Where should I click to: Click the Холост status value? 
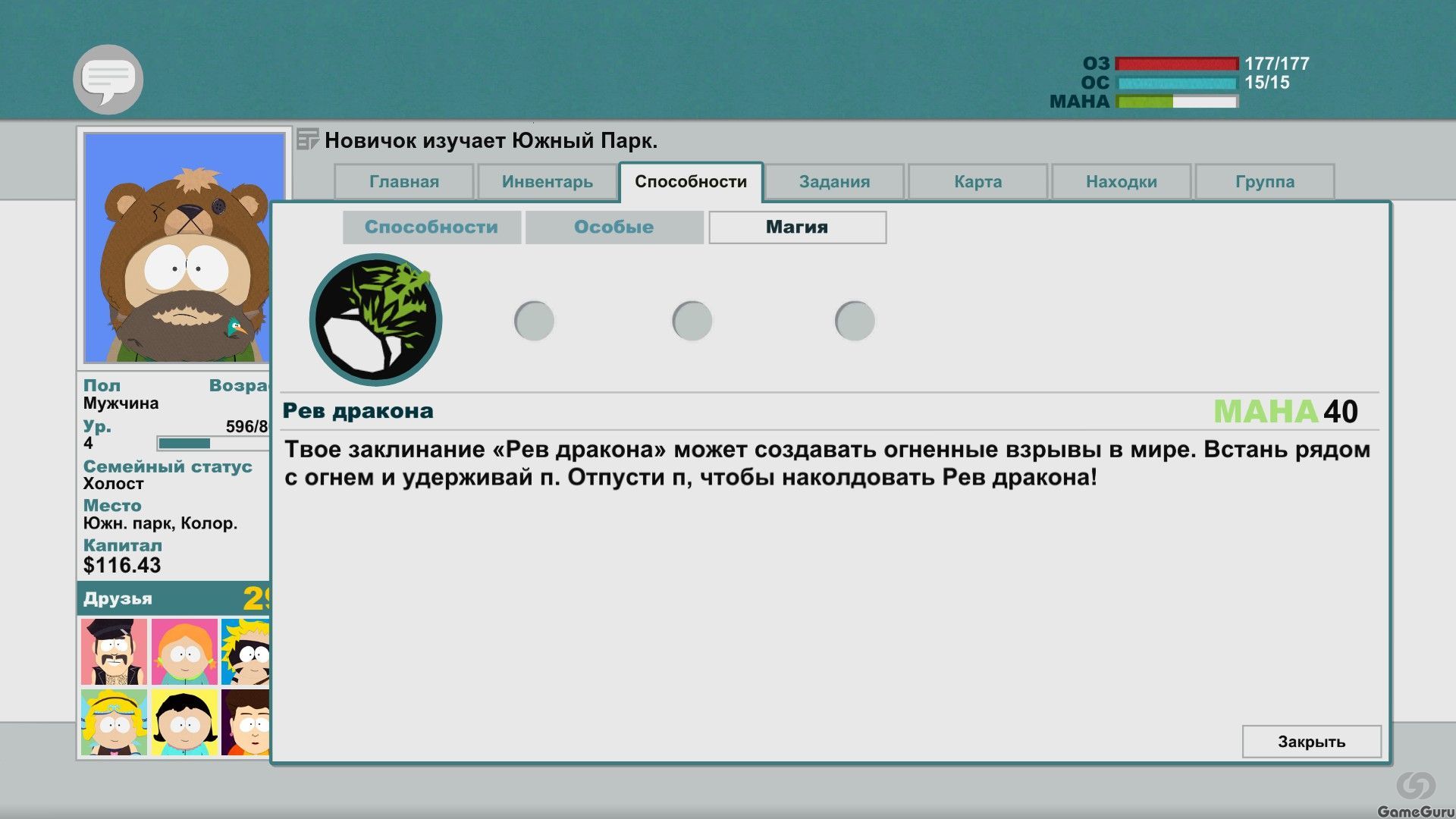[113, 484]
